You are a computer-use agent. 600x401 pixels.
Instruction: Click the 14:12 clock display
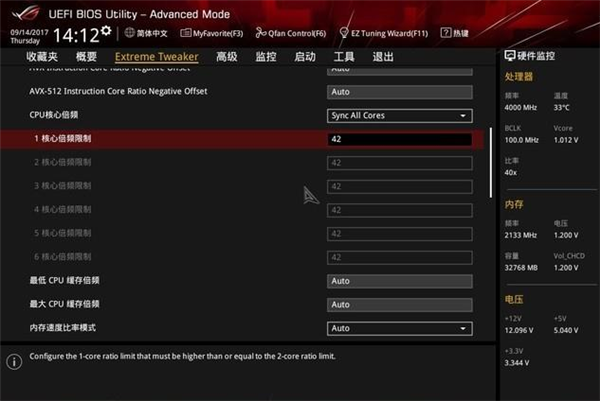coord(77,36)
